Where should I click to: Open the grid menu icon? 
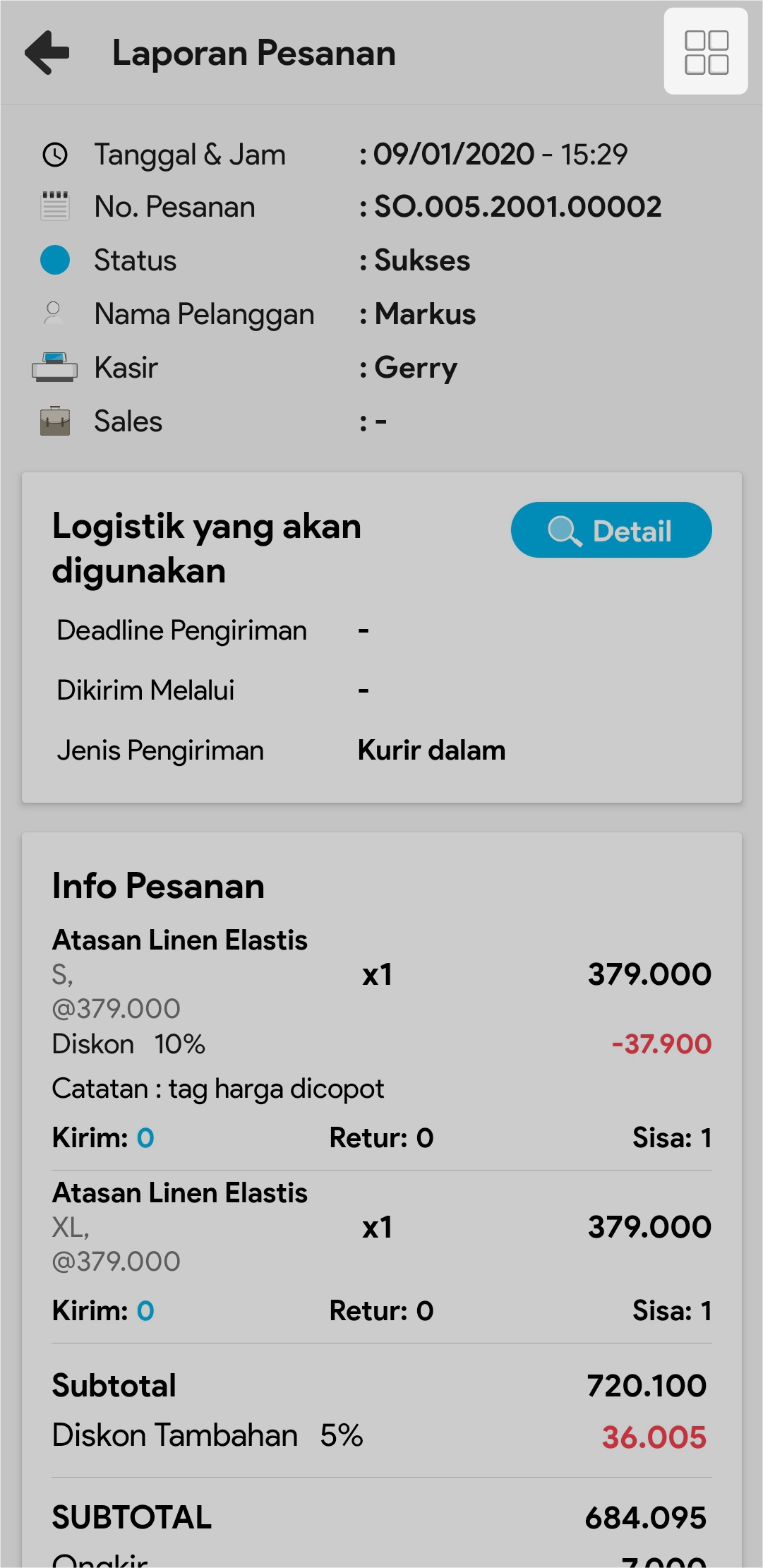pyautogui.click(x=706, y=52)
